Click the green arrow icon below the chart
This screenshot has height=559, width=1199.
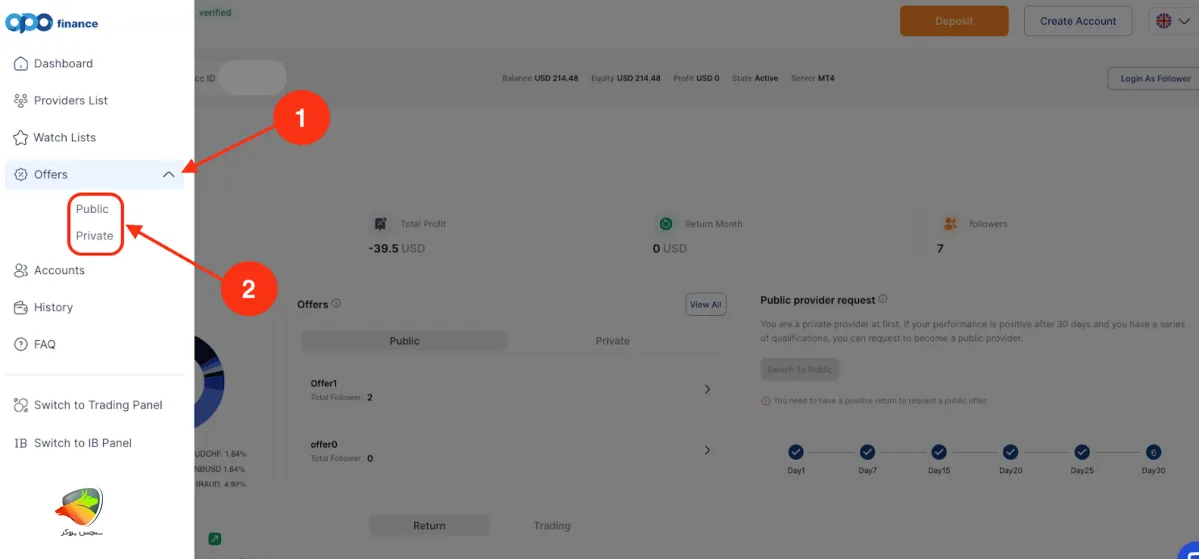pos(215,539)
